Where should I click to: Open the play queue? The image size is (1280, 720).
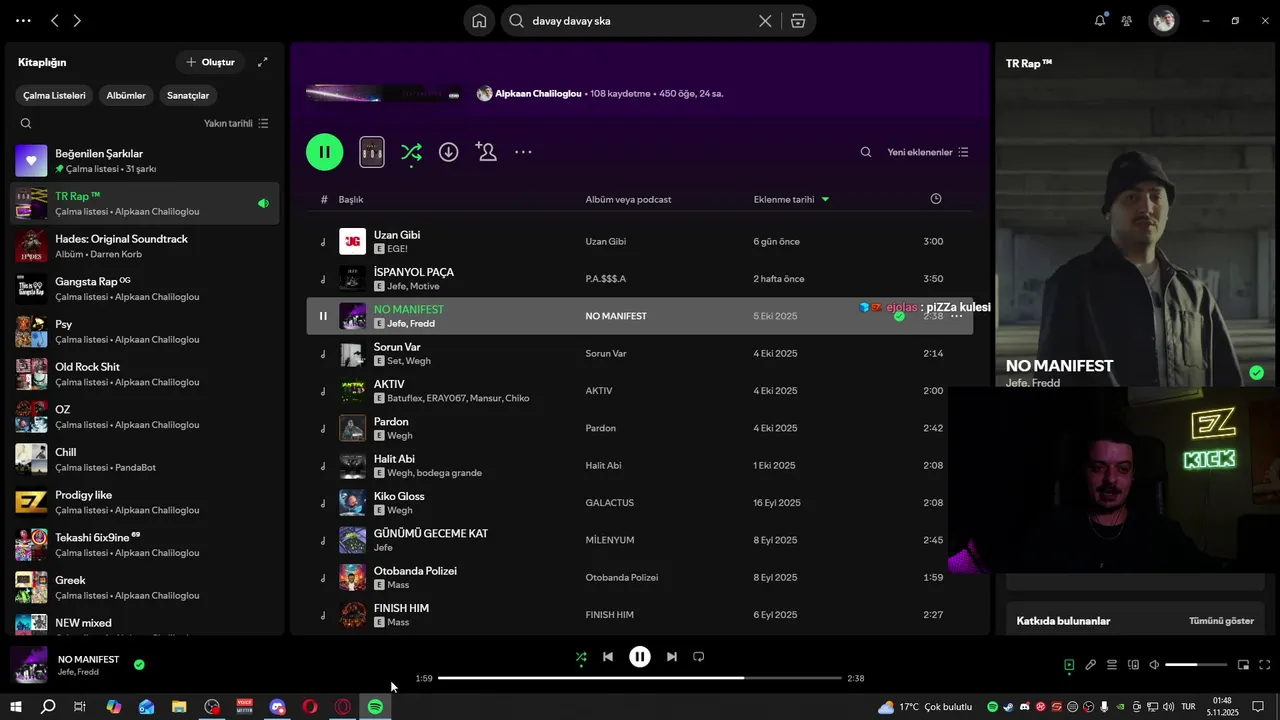coord(1112,665)
